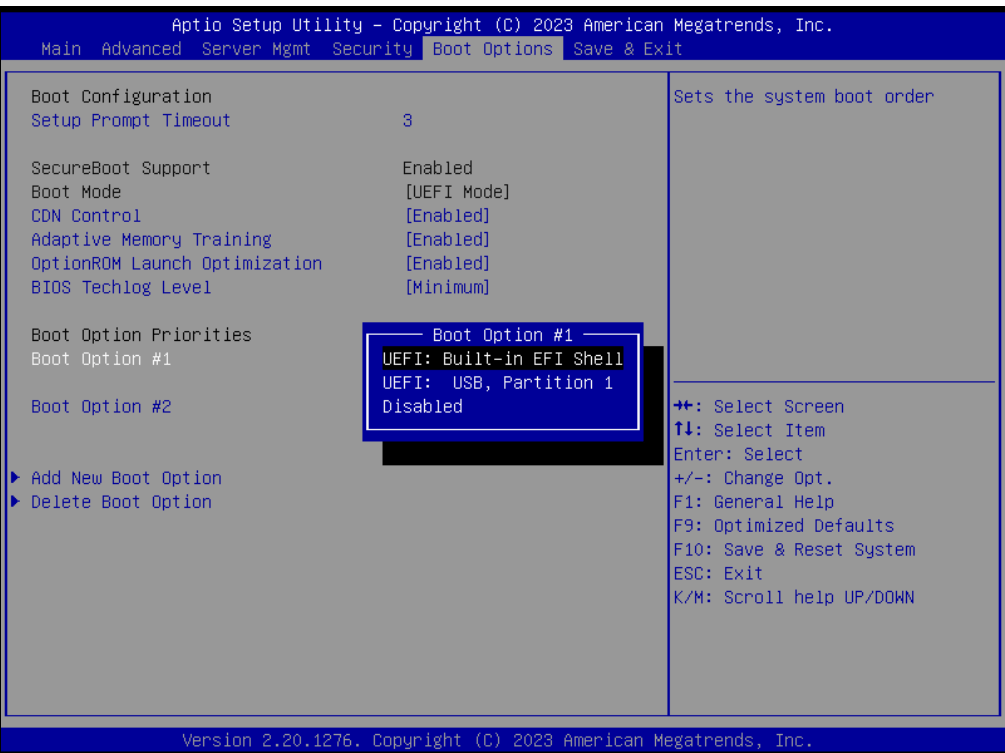Select Boot Option #1 in priorities list
Screen dimensions: 1005x753
tap(101, 359)
